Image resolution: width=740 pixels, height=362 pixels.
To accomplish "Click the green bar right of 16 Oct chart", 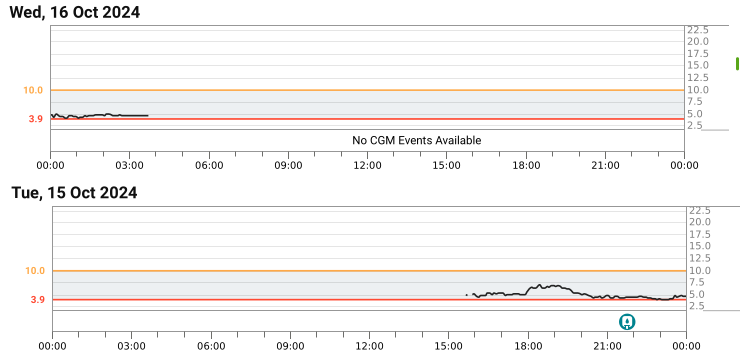I will (737, 64).
